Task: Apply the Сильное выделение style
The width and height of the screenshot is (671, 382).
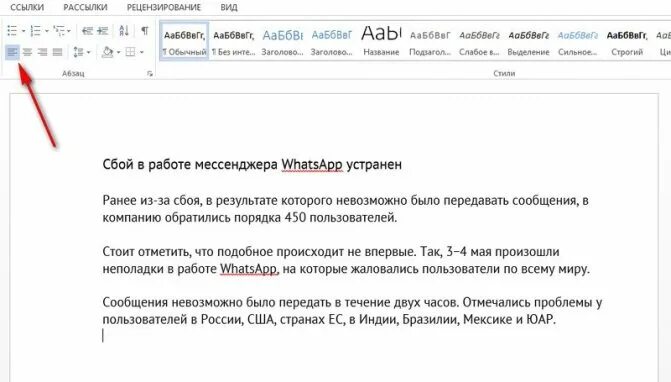Action: (x=578, y=41)
